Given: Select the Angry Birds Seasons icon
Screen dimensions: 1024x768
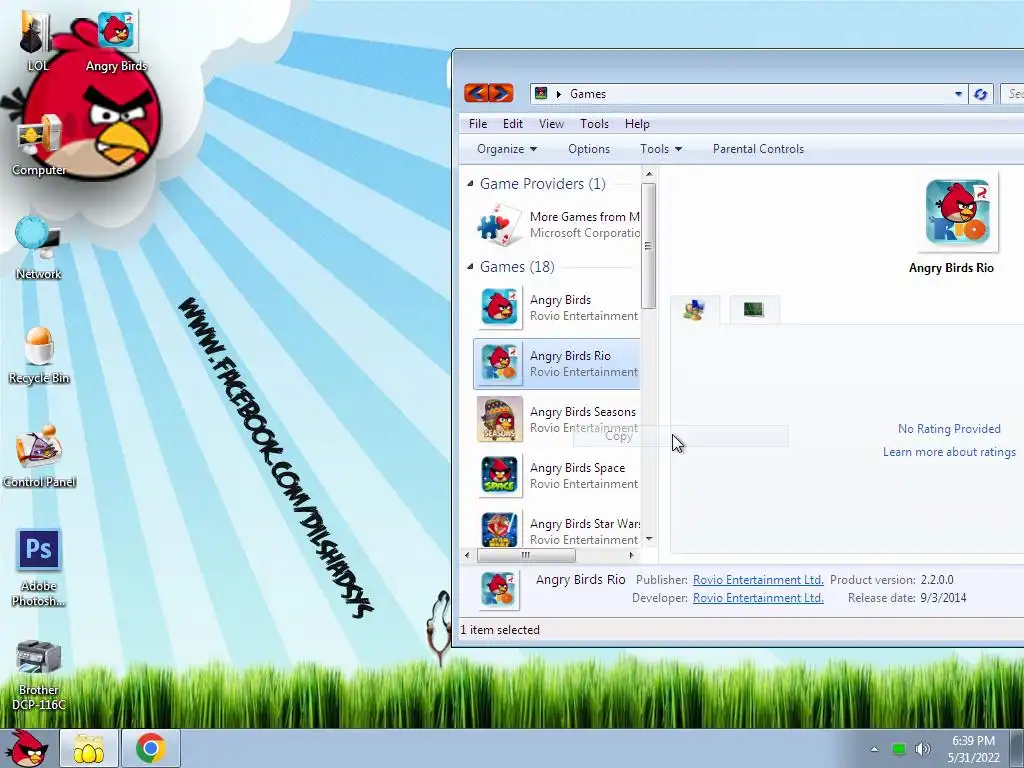Looking at the screenshot, I should tap(499, 419).
